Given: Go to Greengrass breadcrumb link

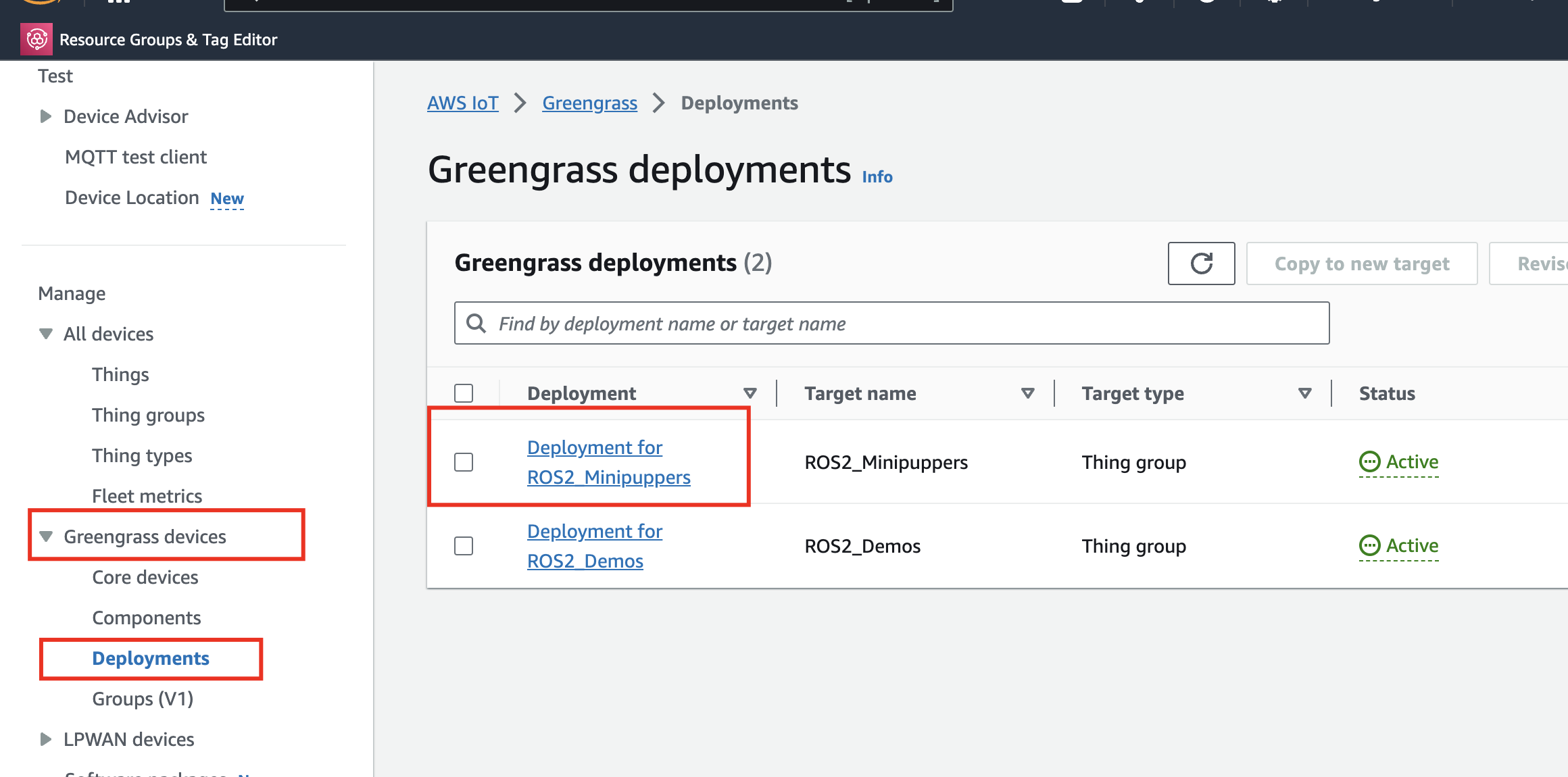Looking at the screenshot, I should pyautogui.click(x=589, y=103).
